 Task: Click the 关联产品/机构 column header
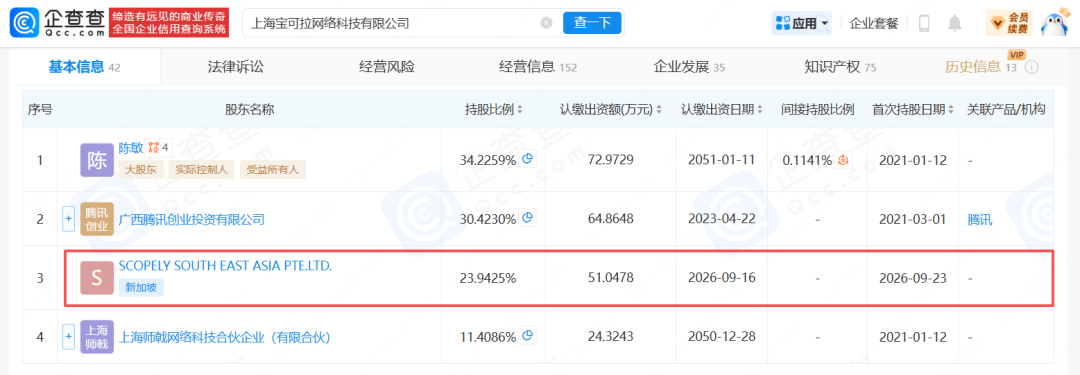coord(1006,109)
